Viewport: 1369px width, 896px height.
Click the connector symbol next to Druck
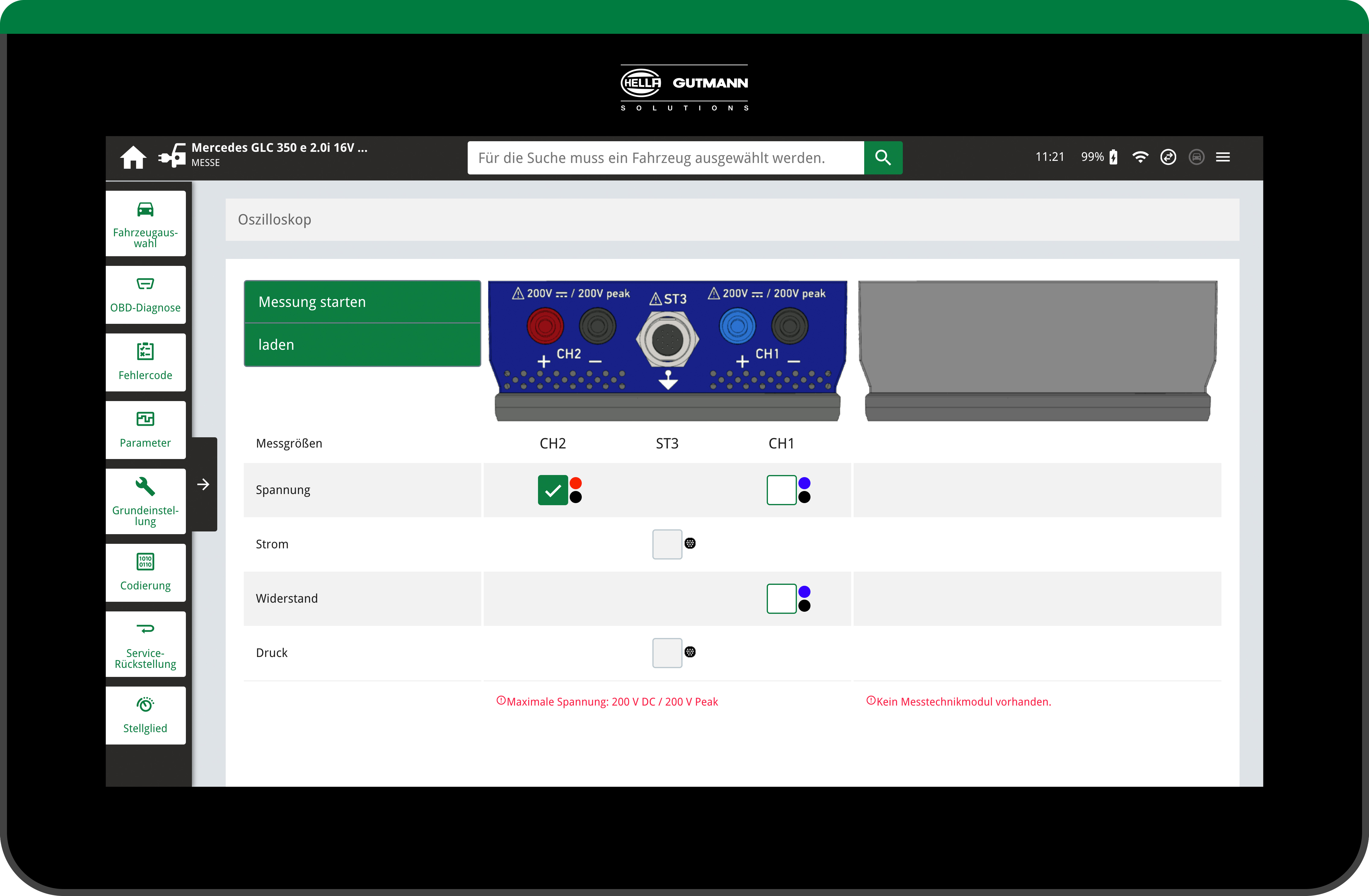click(690, 652)
